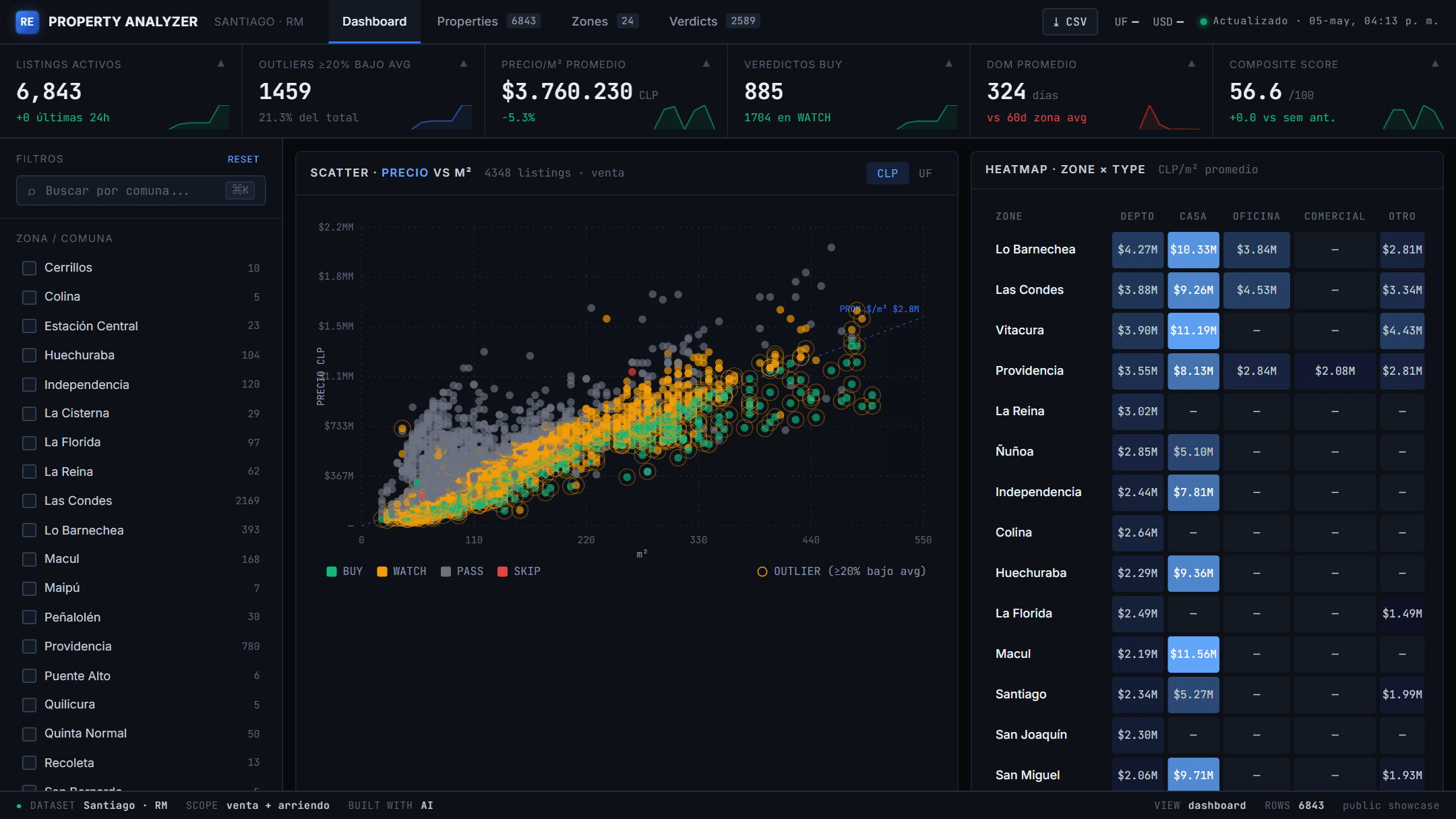
Task: Open the Verdicts tab
Action: [x=714, y=22]
